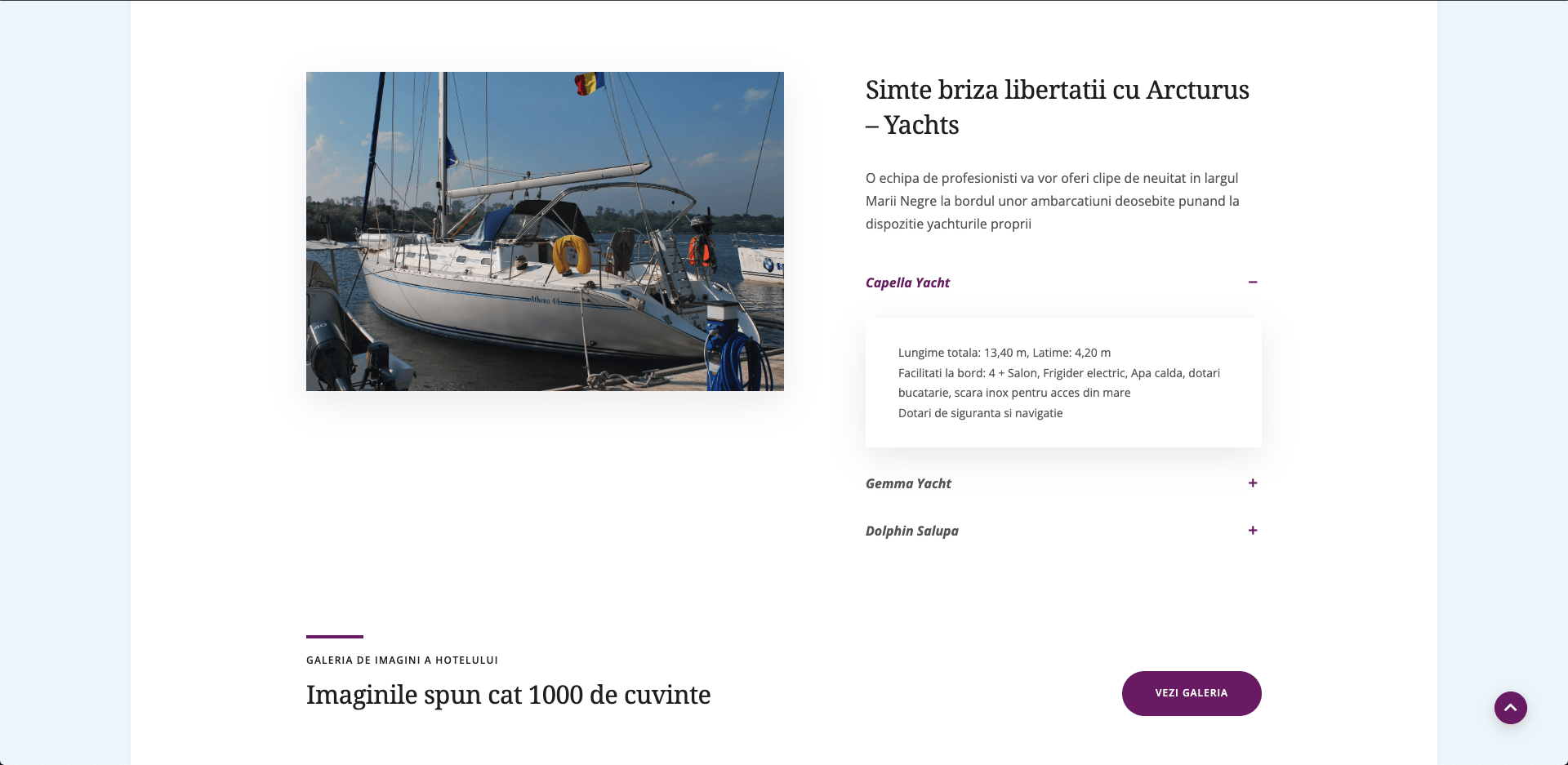Click the Romanian flag in the yacht photo
Image resolution: width=1568 pixels, height=765 pixels.
click(x=589, y=82)
